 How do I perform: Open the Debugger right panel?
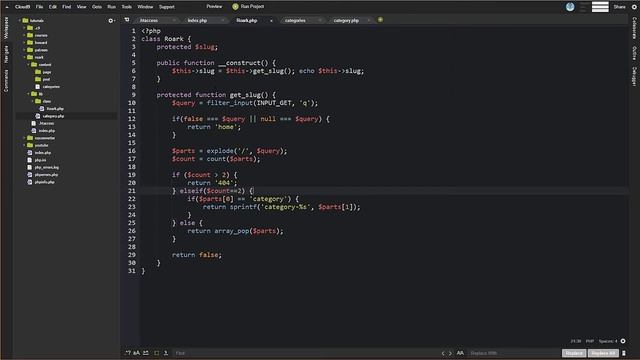pos(634,77)
